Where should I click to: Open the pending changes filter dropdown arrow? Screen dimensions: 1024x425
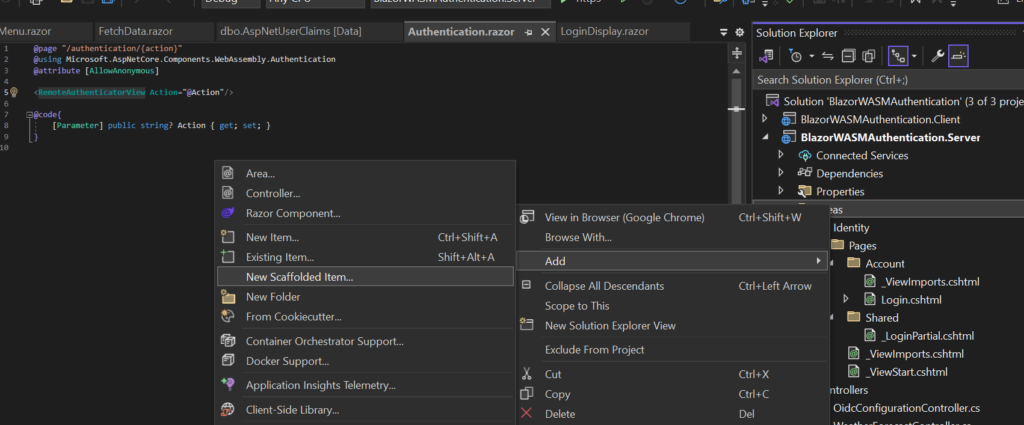812,56
